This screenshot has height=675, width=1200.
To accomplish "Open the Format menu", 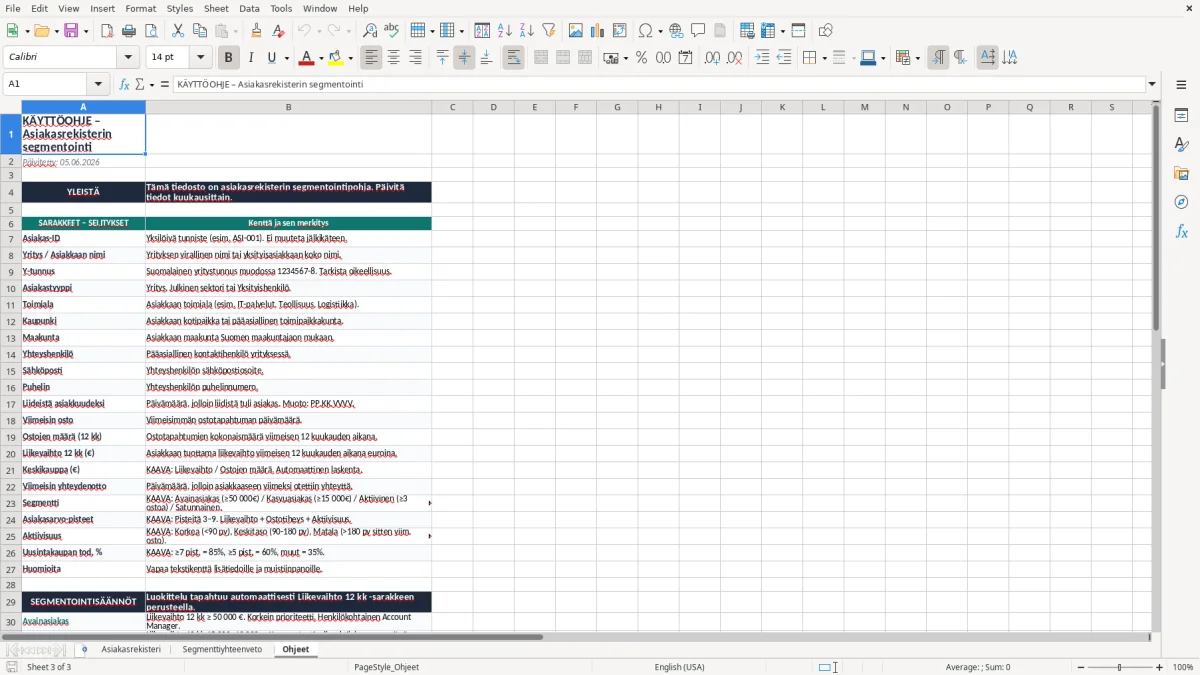I will pos(140,8).
